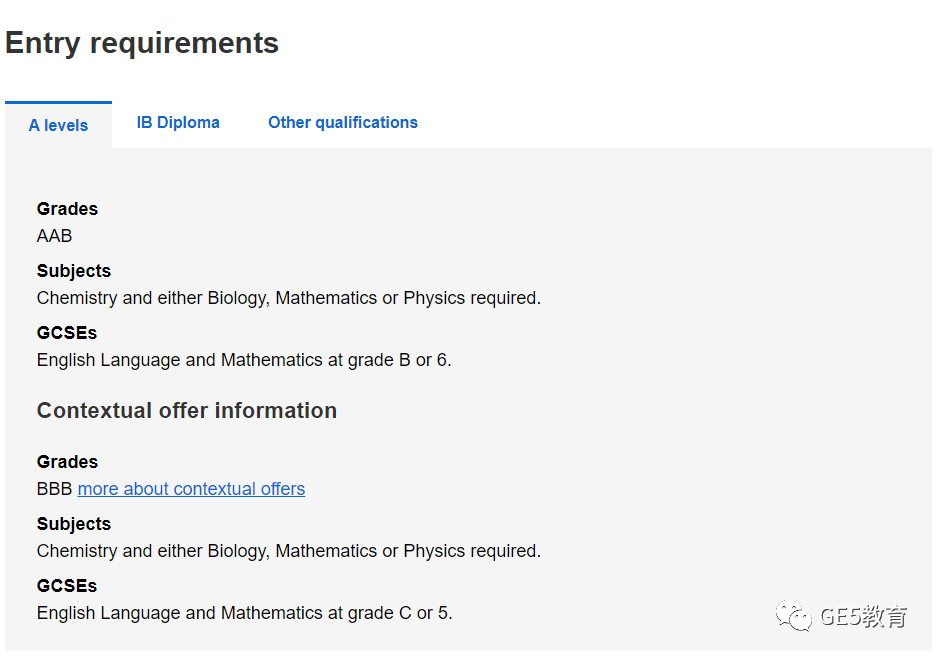Click the GCSEs label above grade C or 5

pos(66,586)
